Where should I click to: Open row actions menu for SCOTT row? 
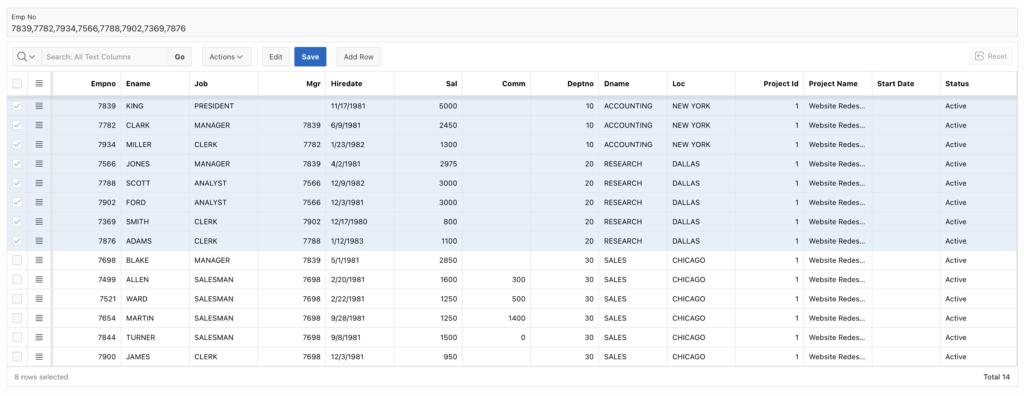pyautogui.click(x=39, y=183)
